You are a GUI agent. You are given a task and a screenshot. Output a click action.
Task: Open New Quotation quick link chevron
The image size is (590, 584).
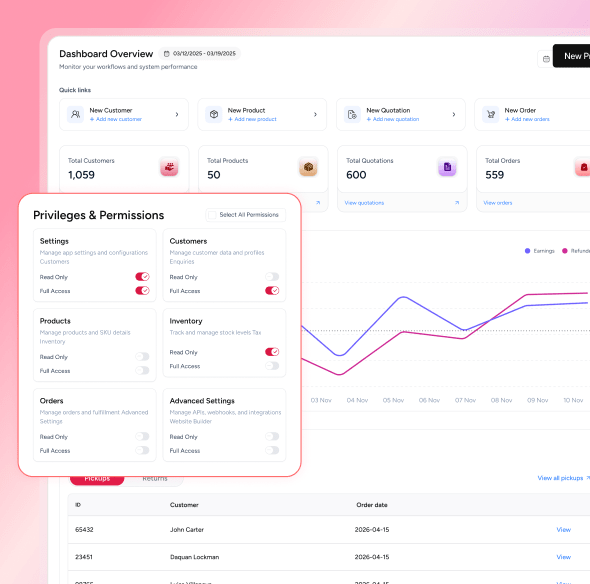click(454, 114)
